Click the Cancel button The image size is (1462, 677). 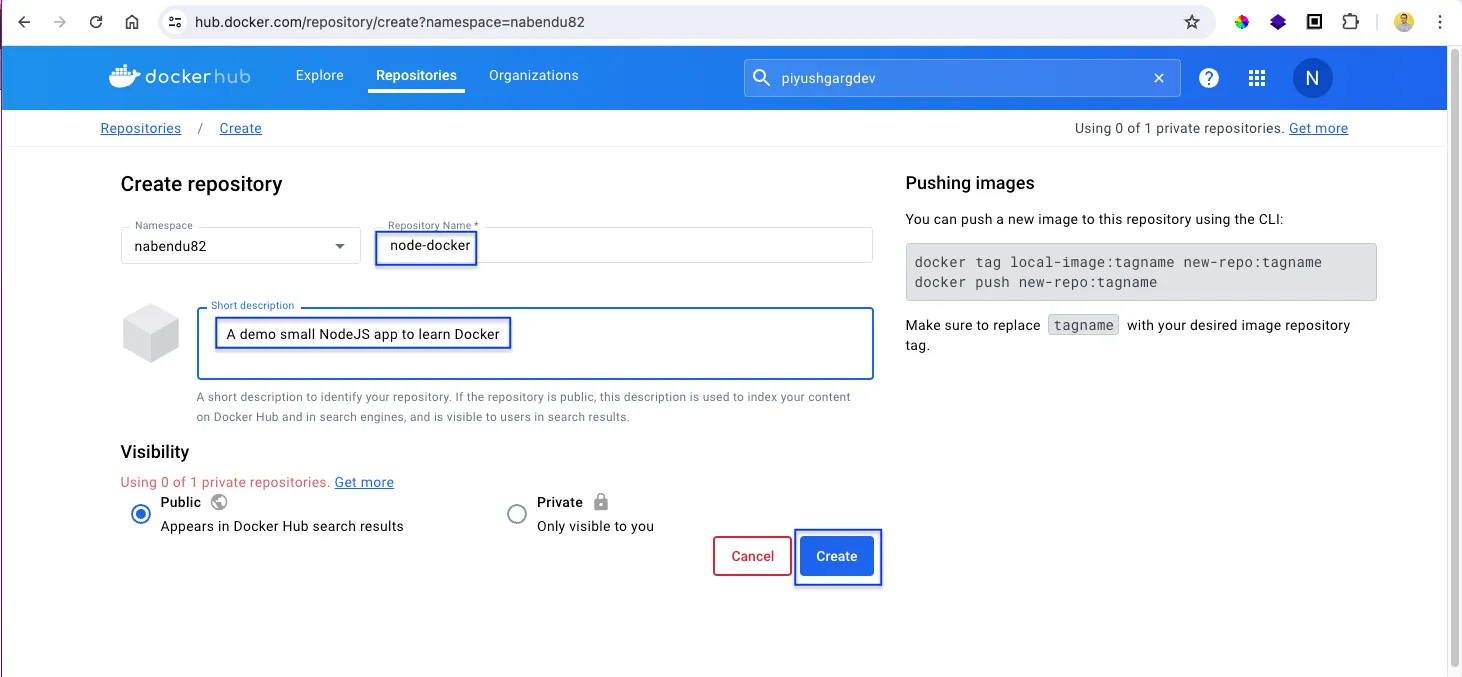pyautogui.click(x=753, y=556)
